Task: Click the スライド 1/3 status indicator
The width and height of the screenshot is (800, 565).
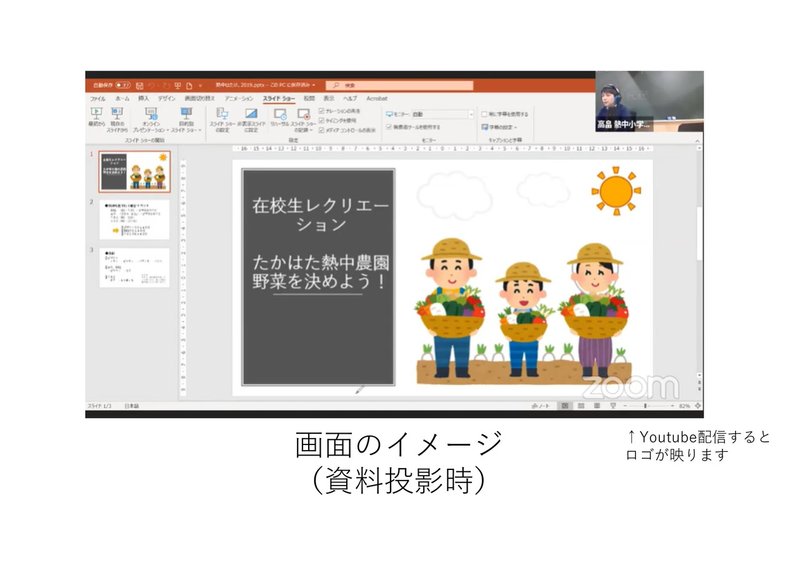Action: pyautogui.click(x=99, y=406)
